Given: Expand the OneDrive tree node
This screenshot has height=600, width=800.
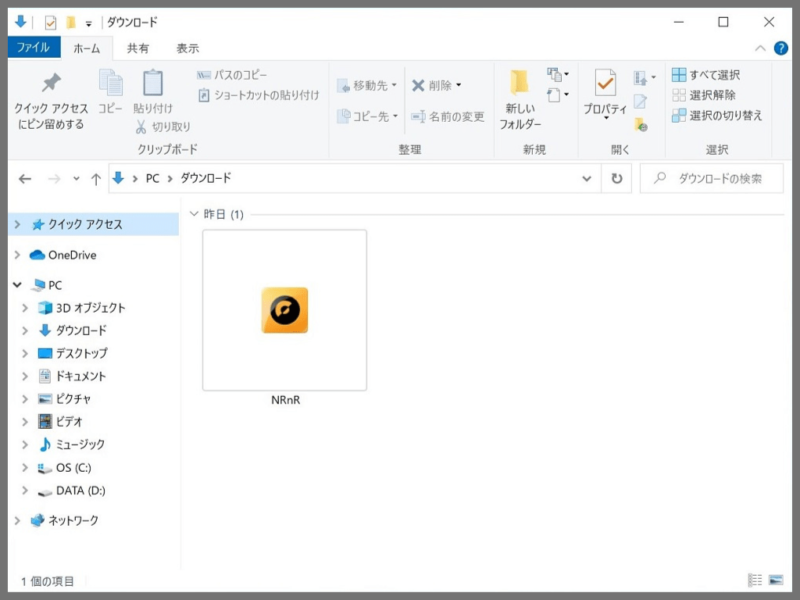Looking at the screenshot, I should [17, 255].
